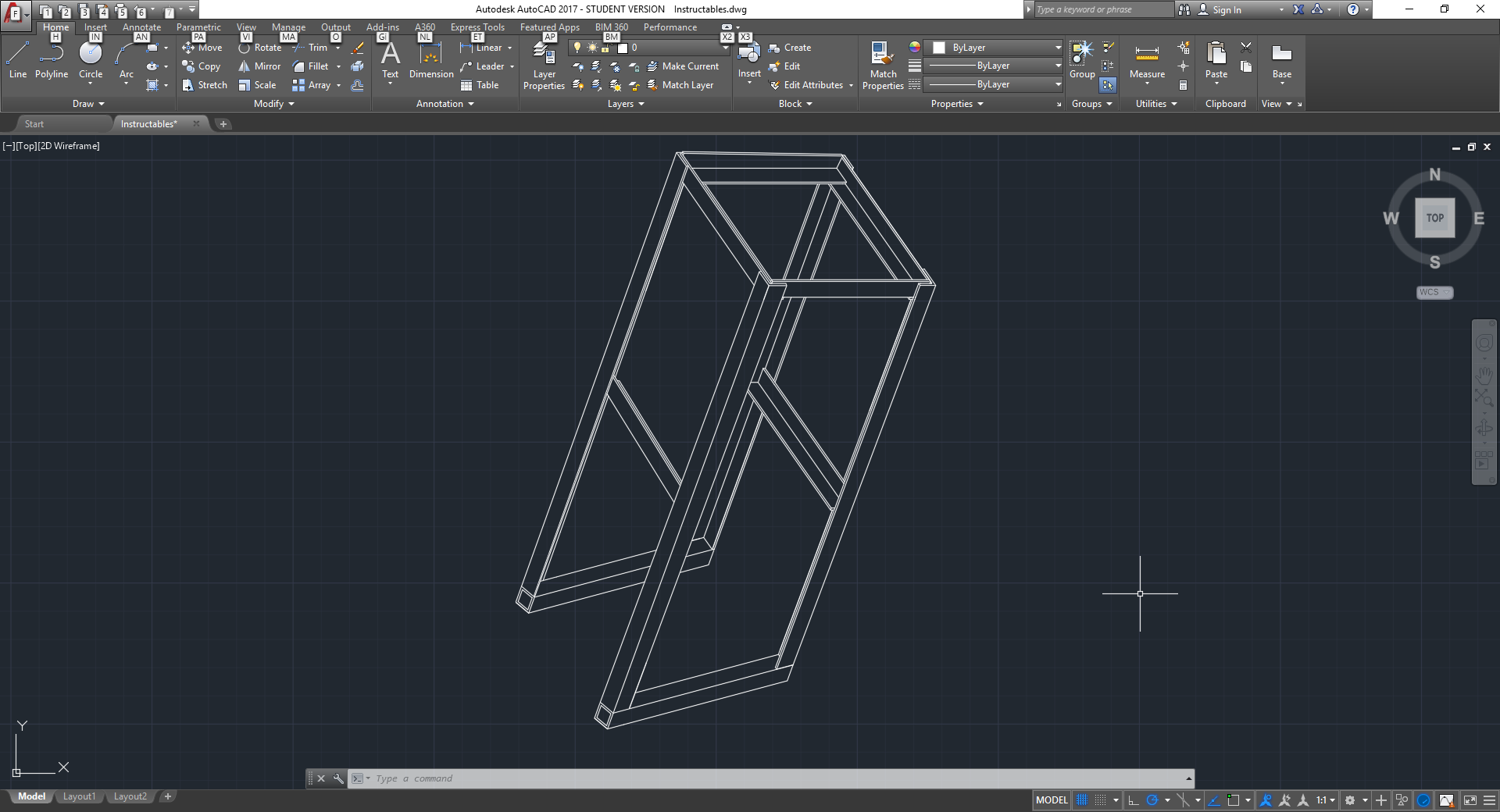Activate the Fillet command
Screen dimensions: 1500x812
311,66
